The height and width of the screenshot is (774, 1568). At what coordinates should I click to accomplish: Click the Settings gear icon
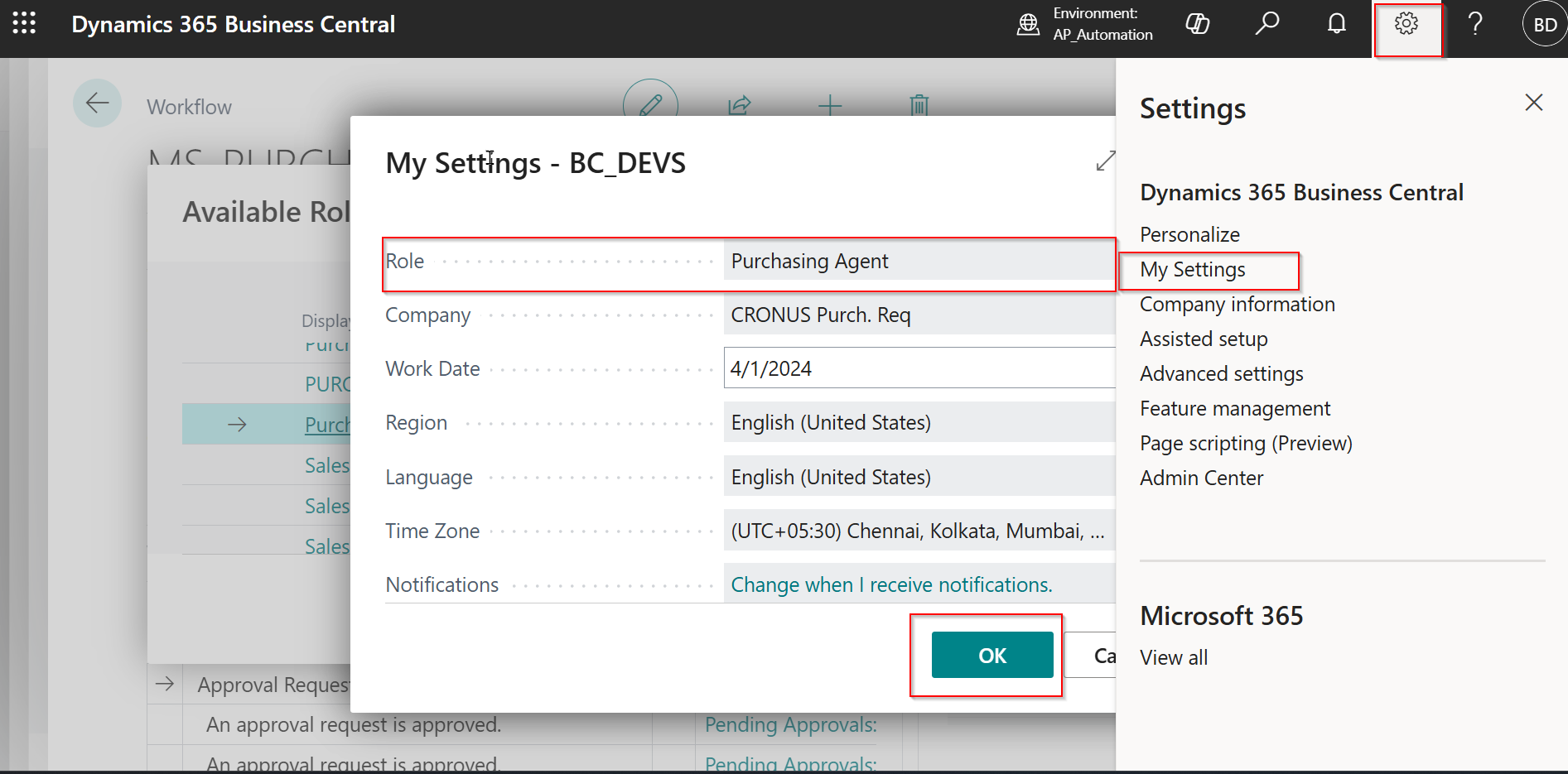pos(1406,24)
